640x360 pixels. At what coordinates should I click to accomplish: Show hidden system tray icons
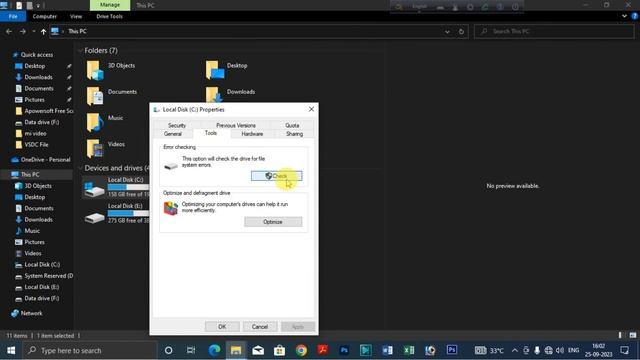[x=515, y=350]
